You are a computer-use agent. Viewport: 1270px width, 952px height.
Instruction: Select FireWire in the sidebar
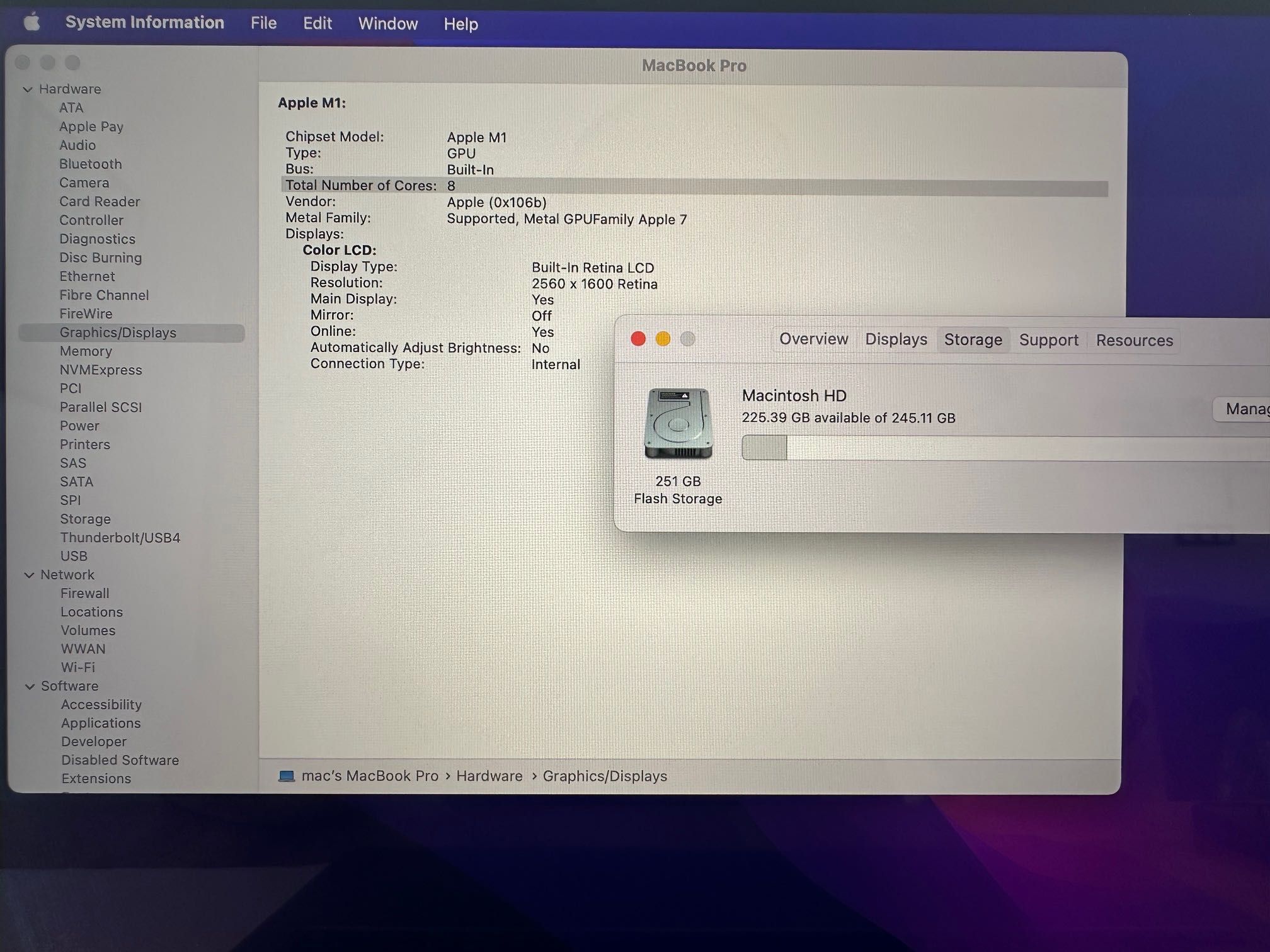pos(86,314)
